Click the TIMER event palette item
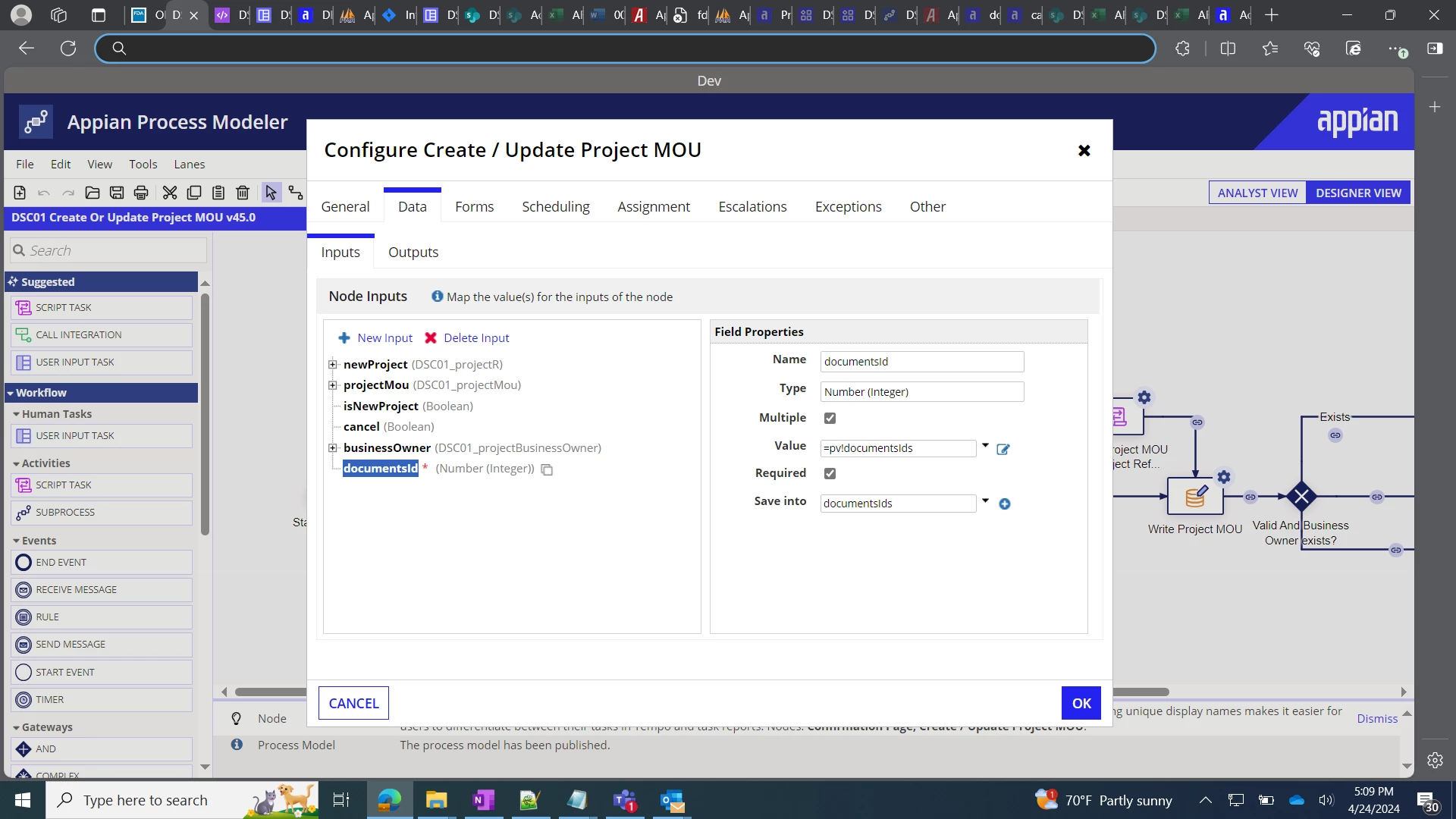 point(102,700)
